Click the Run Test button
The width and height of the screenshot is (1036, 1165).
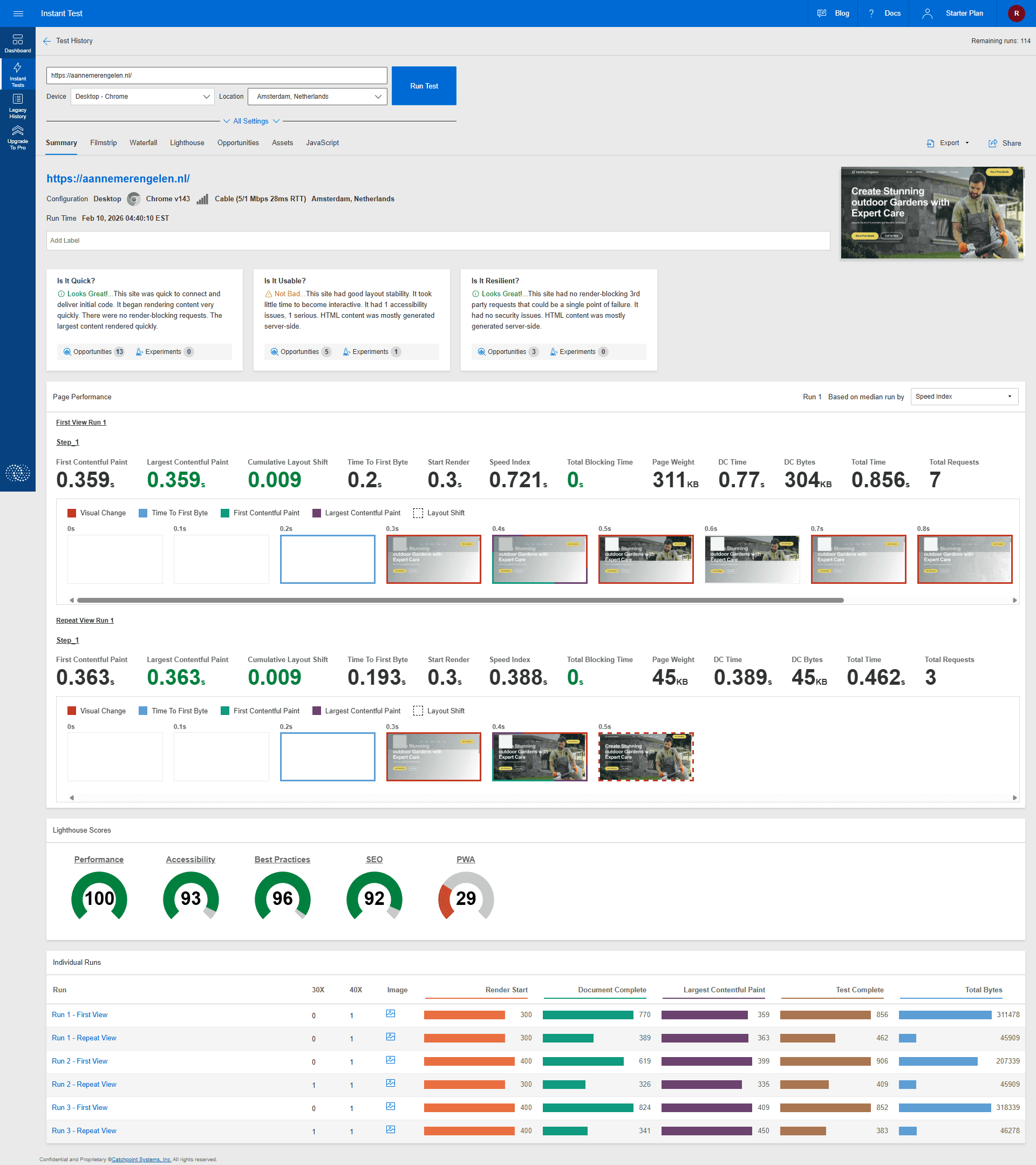click(x=424, y=86)
